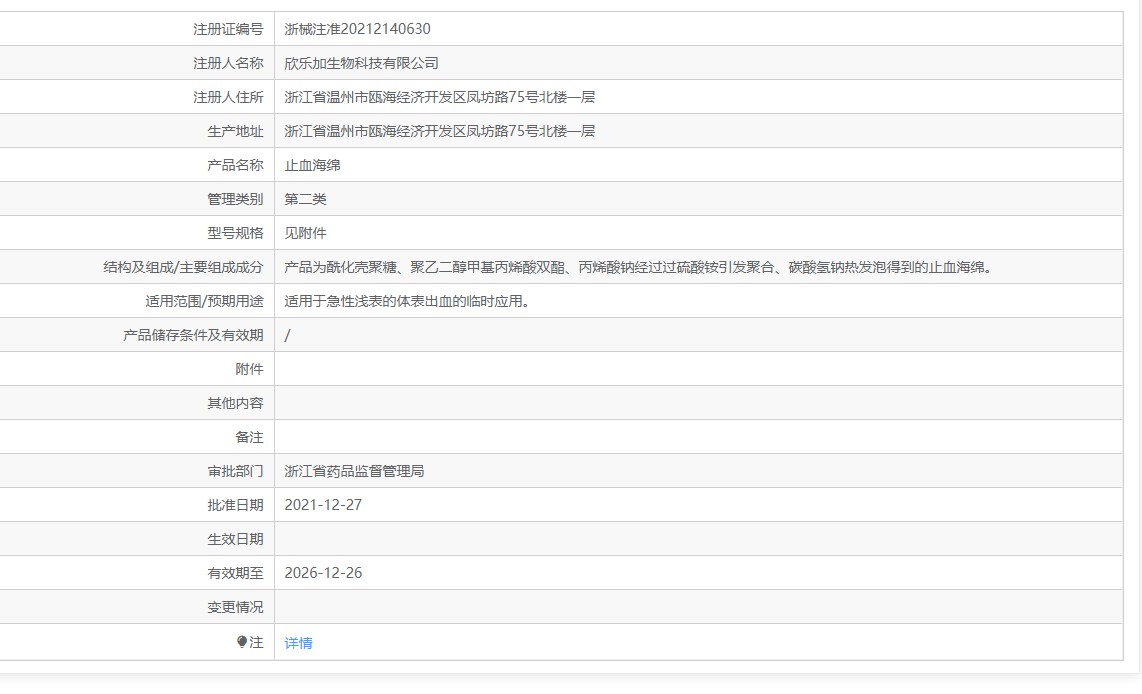Image resolution: width=1142 pixels, height=694 pixels.
Task: Click the 结构及组成/主要组成成分 label
Action: [x=184, y=267]
